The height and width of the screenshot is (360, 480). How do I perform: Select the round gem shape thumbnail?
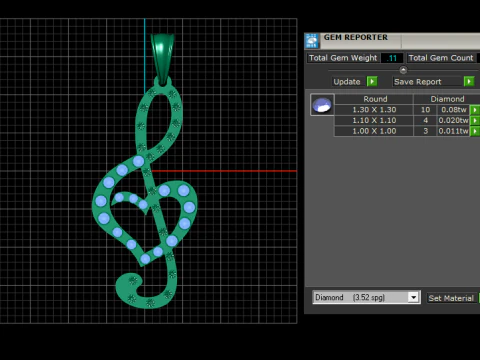point(322,105)
